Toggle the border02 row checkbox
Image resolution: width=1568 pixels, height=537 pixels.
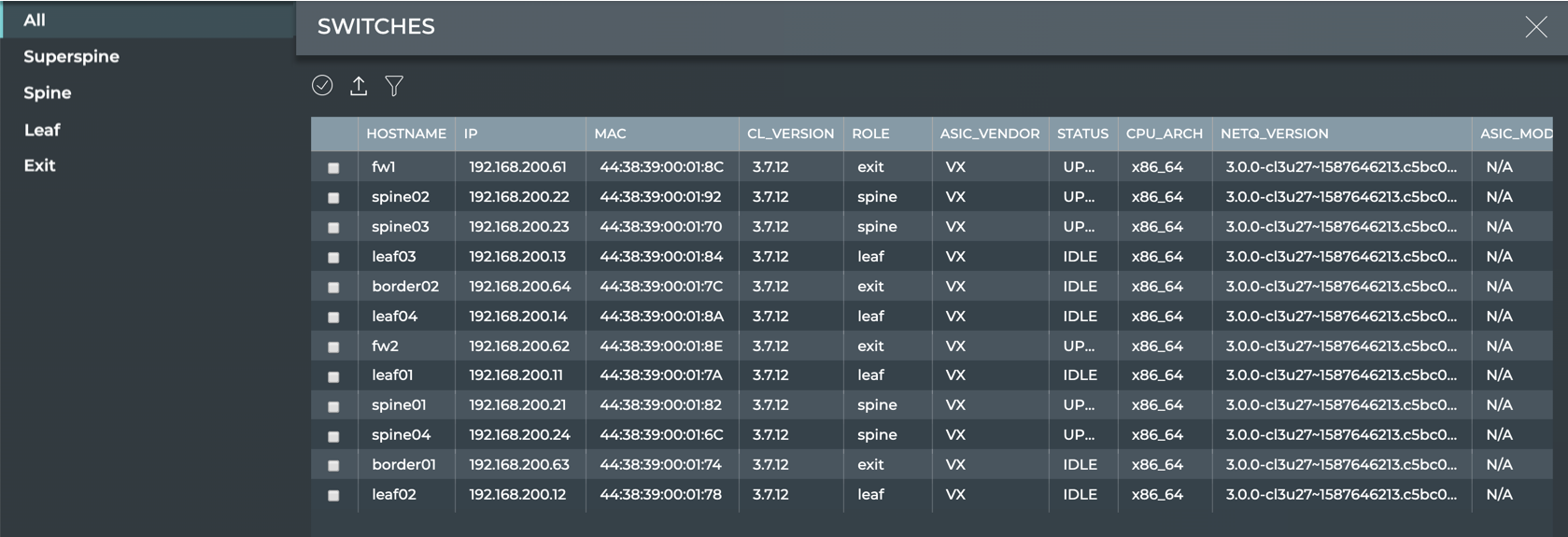point(333,288)
